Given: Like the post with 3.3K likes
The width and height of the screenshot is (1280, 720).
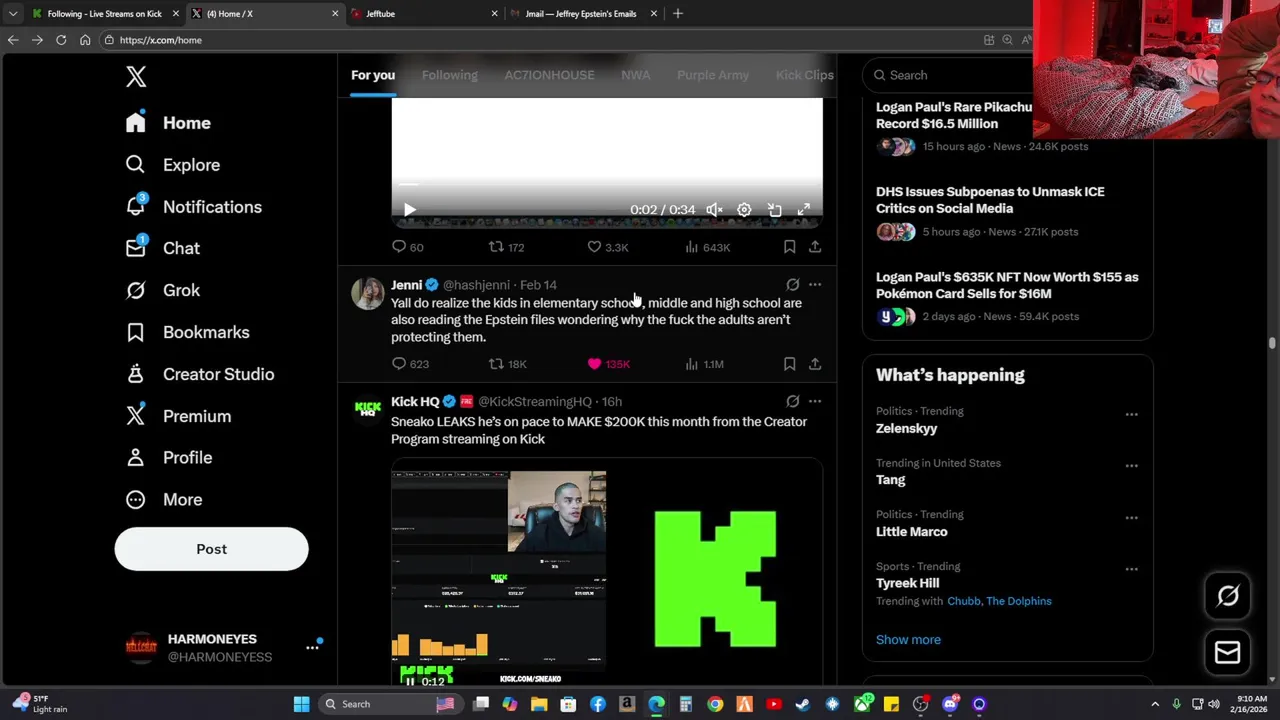Looking at the screenshot, I should coord(607,247).
